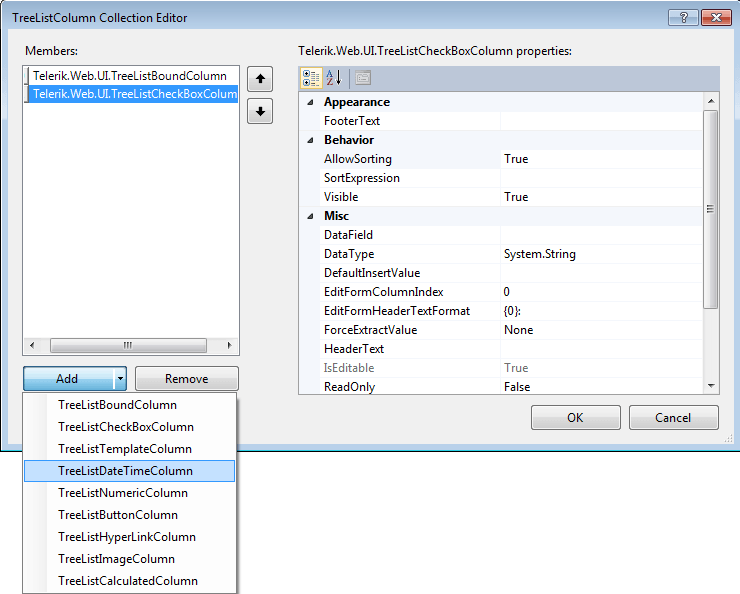
Task: Click ForceExtractValue None value
Action: tap(601, 330)
